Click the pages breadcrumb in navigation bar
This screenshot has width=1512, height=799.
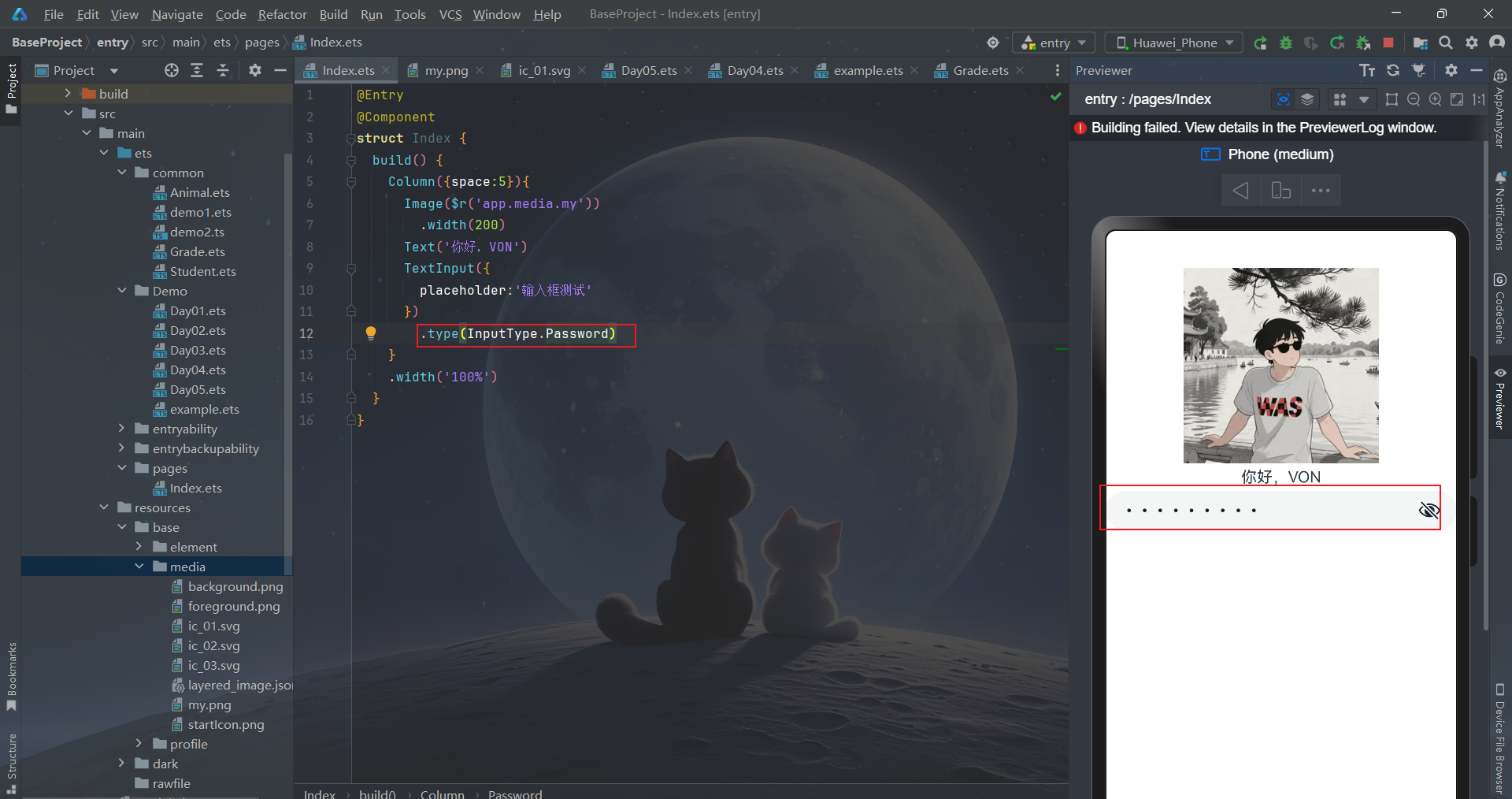(262, 43)
